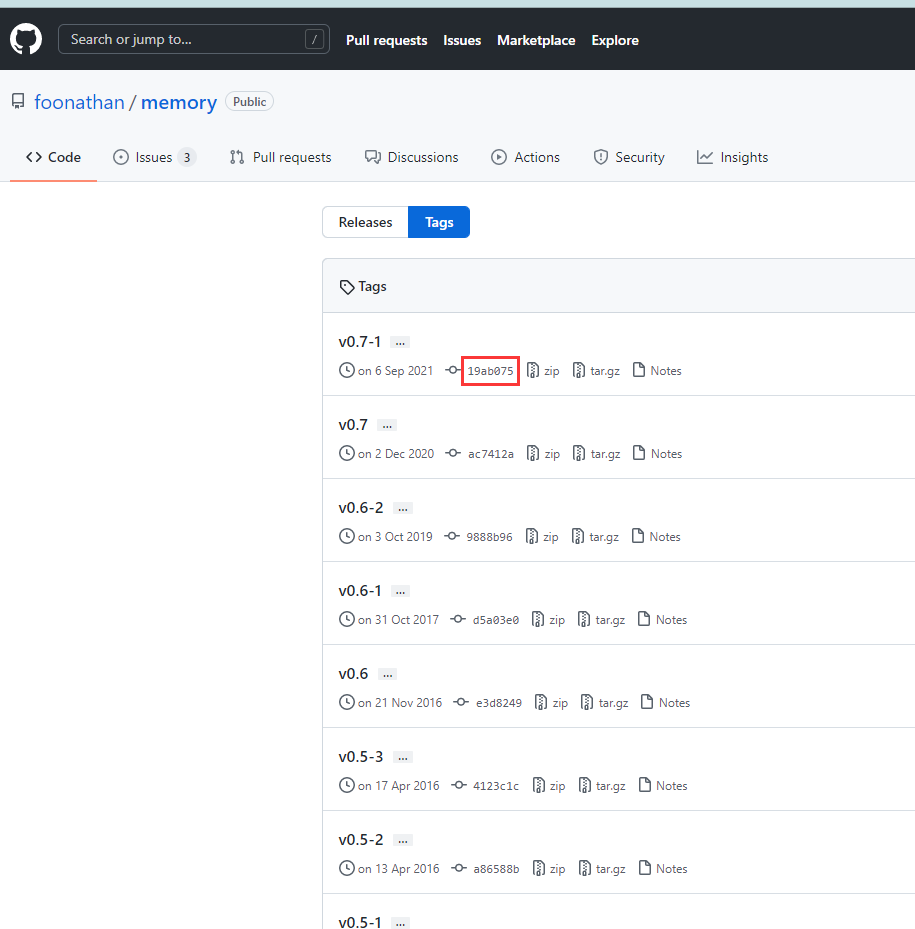Expand the ellipsis next to v0.6-2
Viewport: 915px width, 929px height.
click(402, 507)
